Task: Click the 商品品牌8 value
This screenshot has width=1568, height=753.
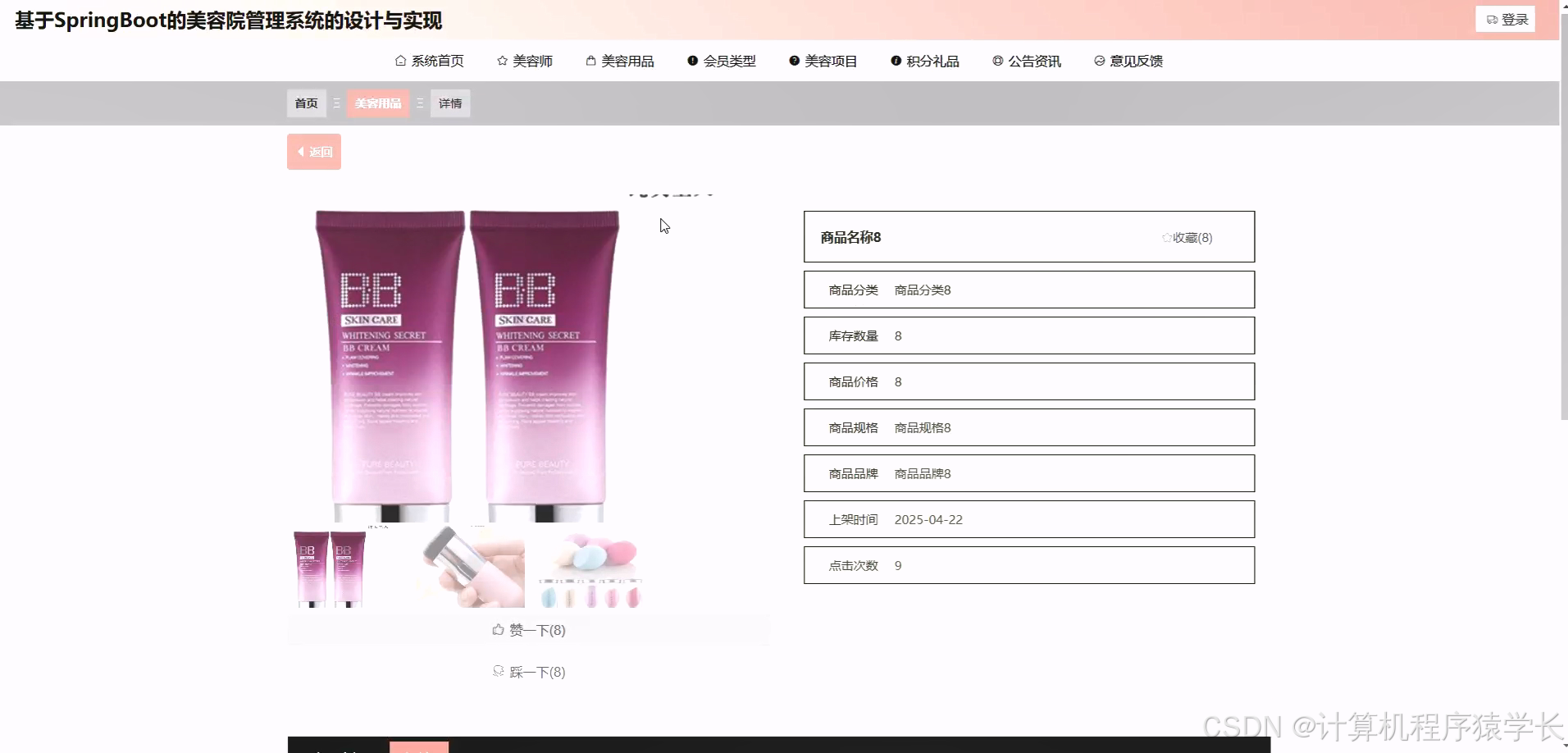Action: (x=923, y=473)
